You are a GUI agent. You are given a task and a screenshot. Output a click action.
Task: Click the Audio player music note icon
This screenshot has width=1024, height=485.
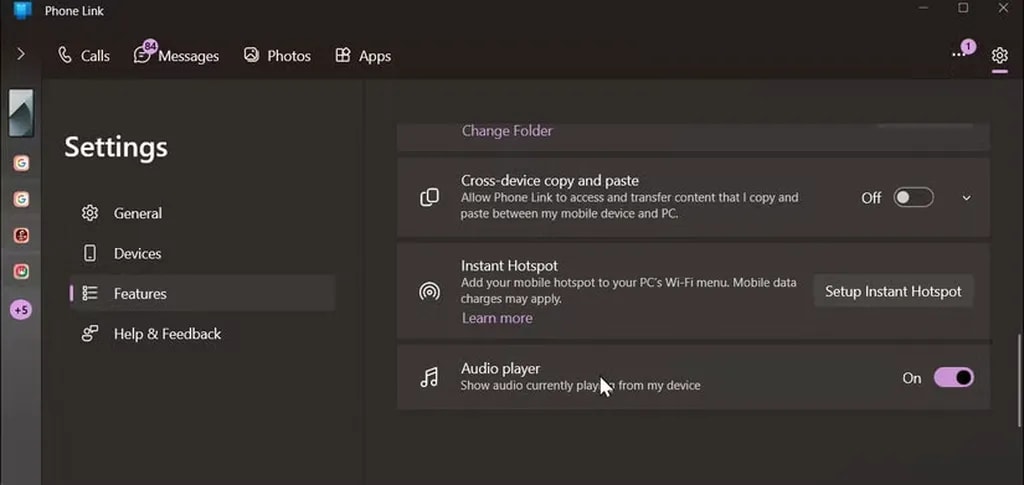click(x=429, y=377)
